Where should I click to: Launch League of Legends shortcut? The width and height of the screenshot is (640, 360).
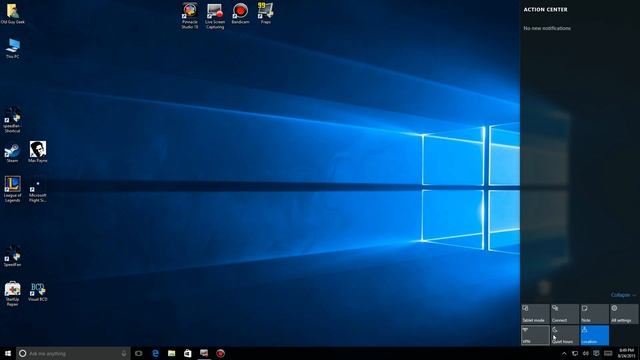pyautogui.click(x=12, y=189)
